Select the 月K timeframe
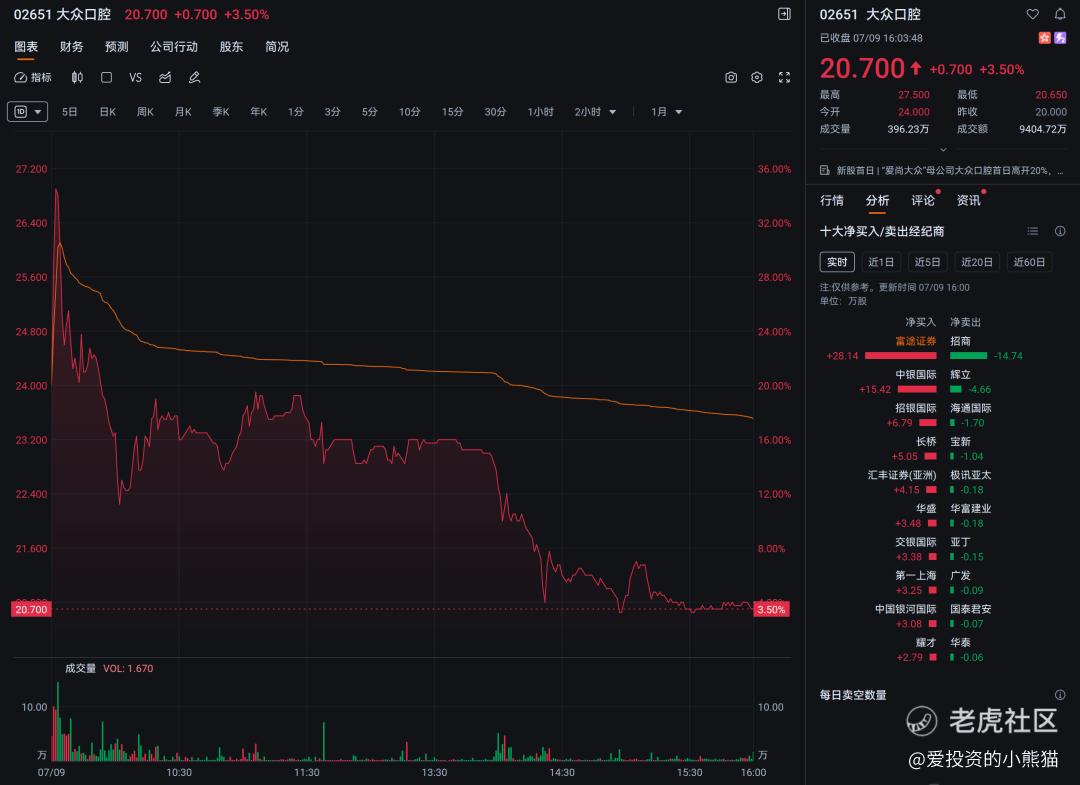 [183, 112]
